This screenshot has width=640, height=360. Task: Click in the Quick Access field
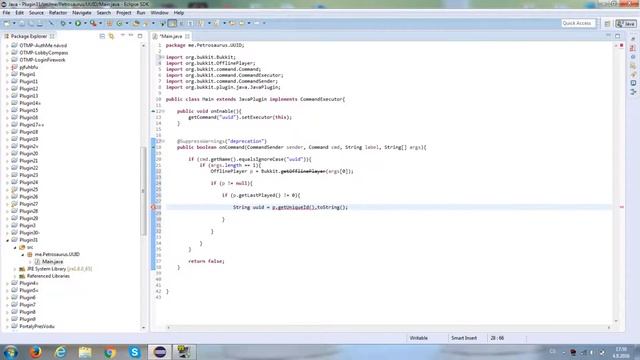tap(578, 23)
